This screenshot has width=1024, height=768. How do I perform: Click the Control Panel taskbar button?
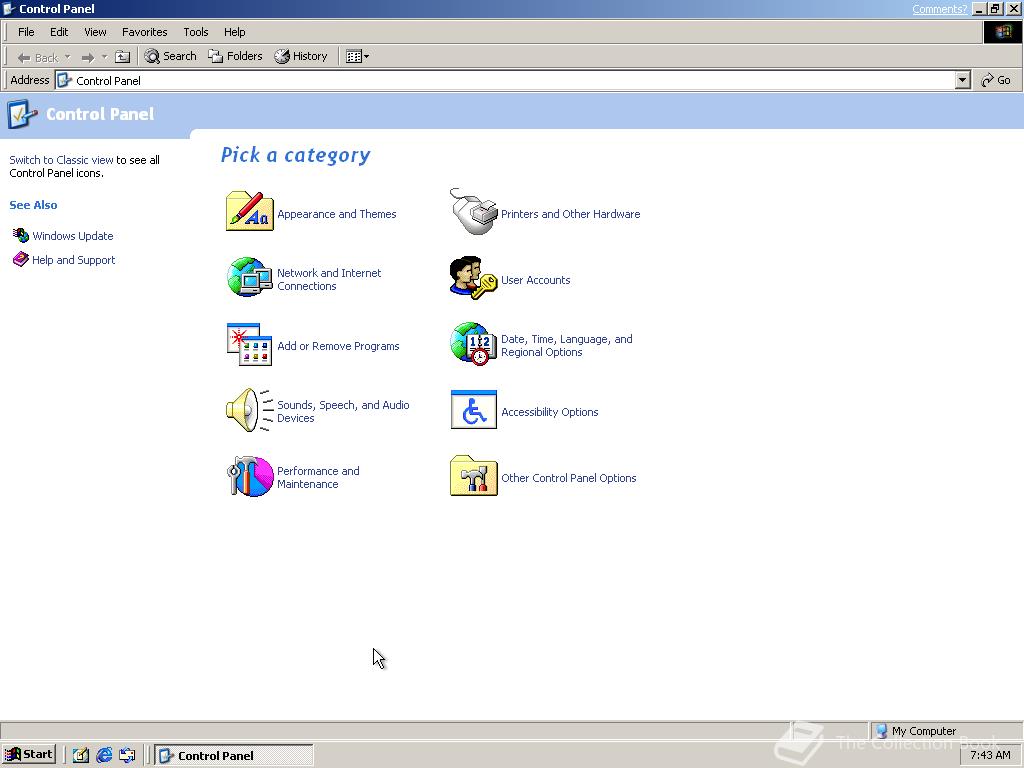point(234,755)
